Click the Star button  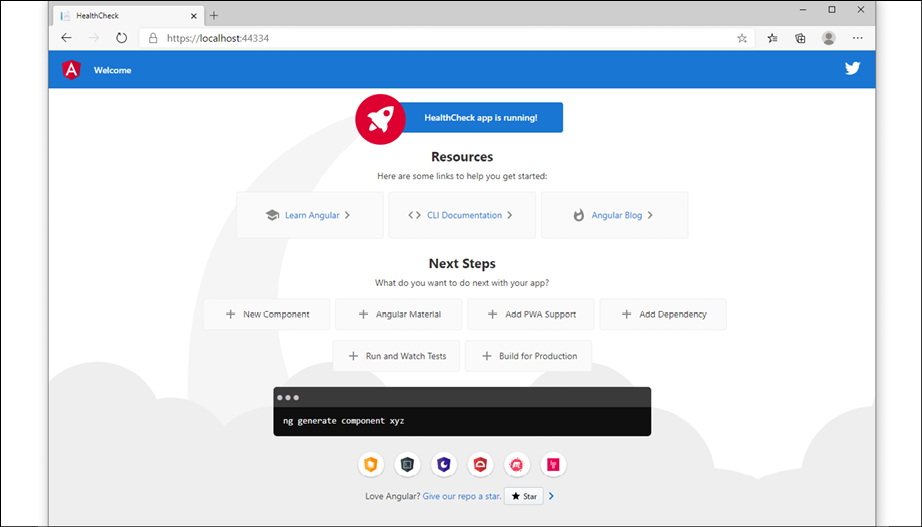click(524, 496)
